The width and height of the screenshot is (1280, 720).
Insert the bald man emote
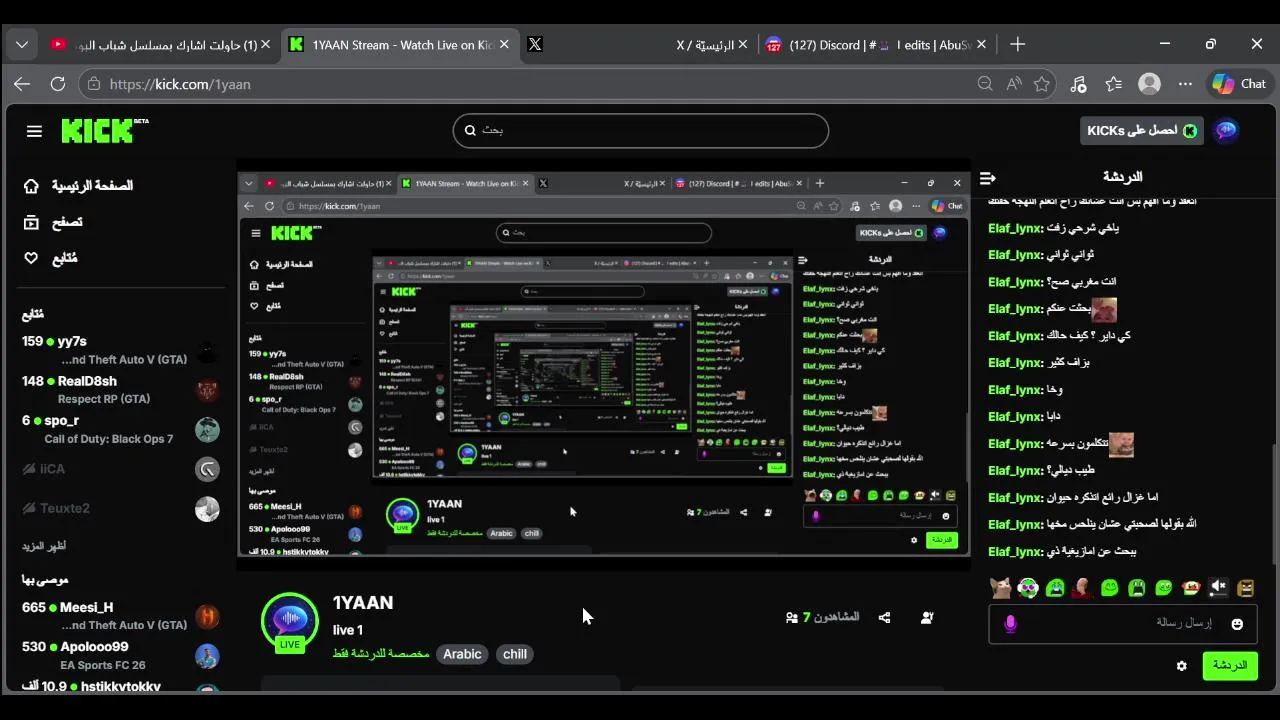pos(1082,588)
